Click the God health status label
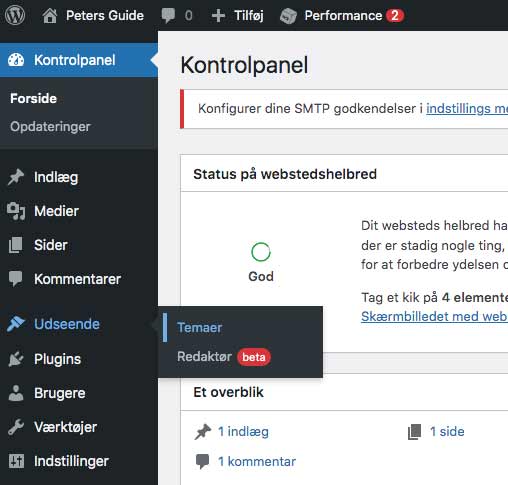The height and width of the screenshot is (485, 508). pos(261,276)
